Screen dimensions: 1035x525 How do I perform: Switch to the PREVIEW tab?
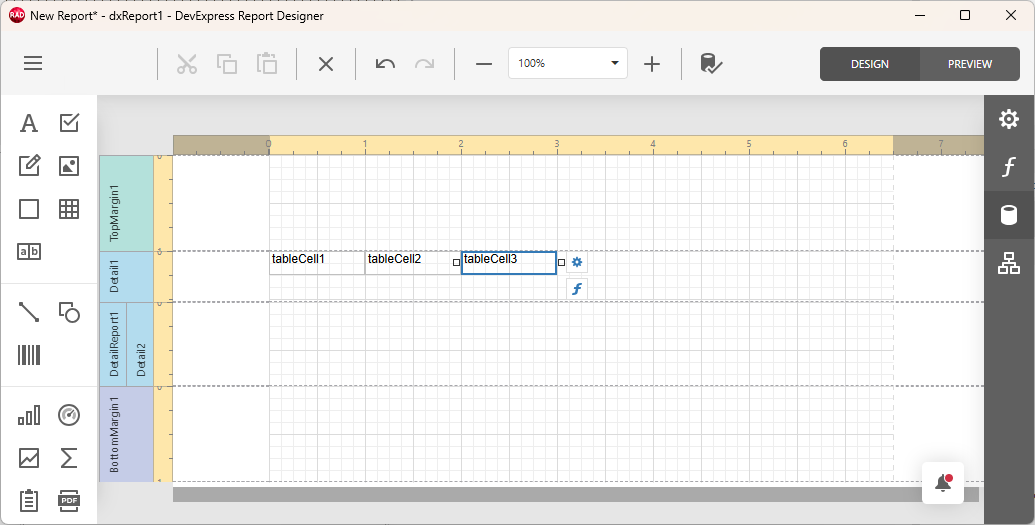970,64
